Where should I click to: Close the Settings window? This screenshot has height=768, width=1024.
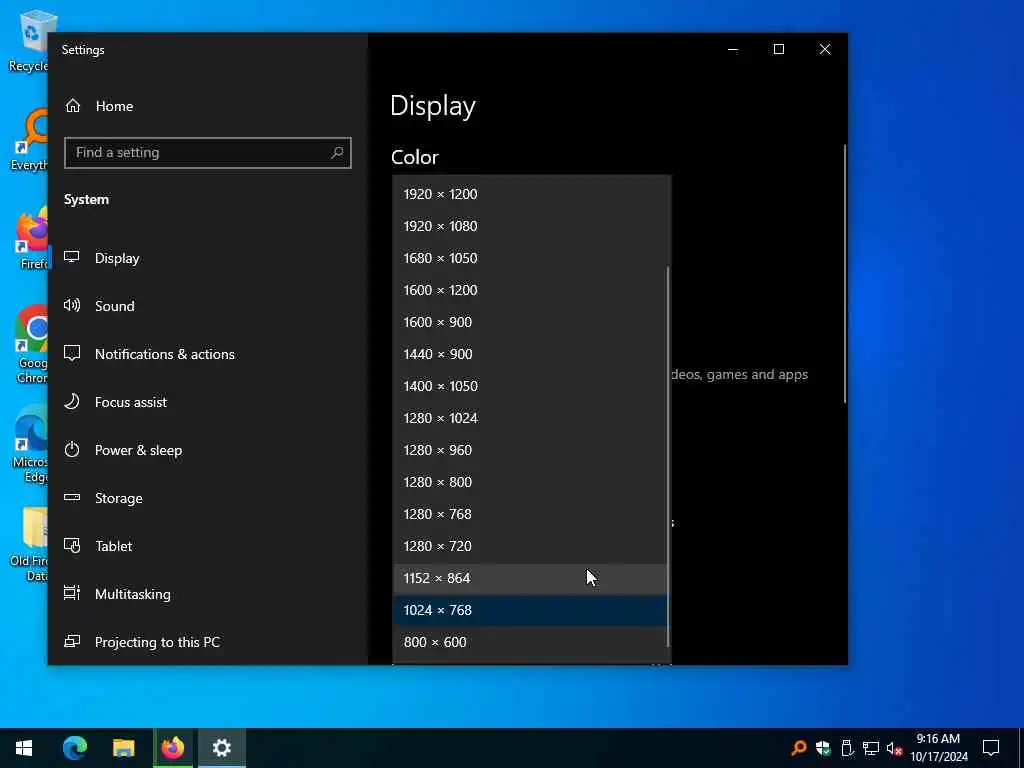825,50
